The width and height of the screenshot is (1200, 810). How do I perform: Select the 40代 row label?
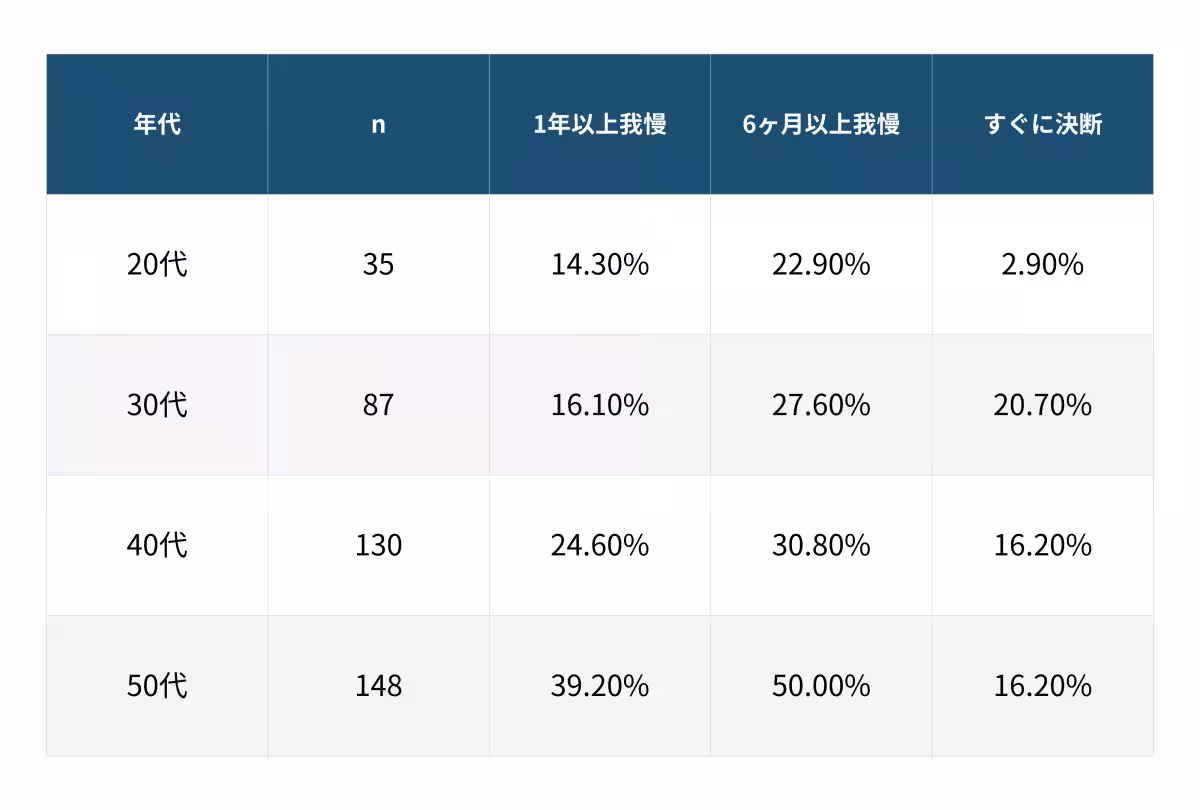[x=157, y=546]
